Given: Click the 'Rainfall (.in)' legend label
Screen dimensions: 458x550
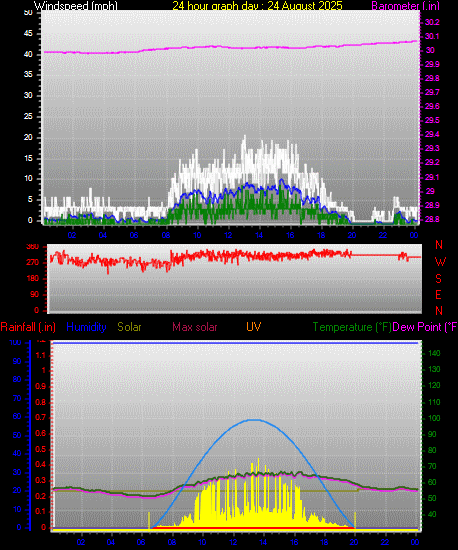Looking at the screenshot, I should [x=28, y=327].
